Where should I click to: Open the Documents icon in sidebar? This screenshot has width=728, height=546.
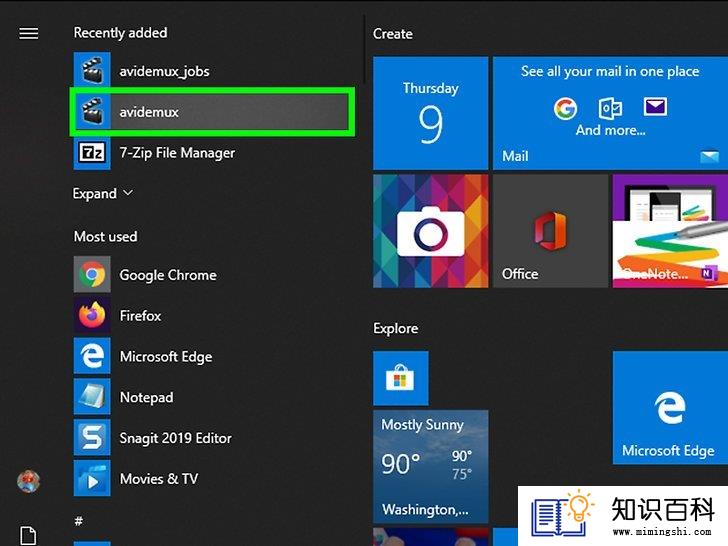28,535
